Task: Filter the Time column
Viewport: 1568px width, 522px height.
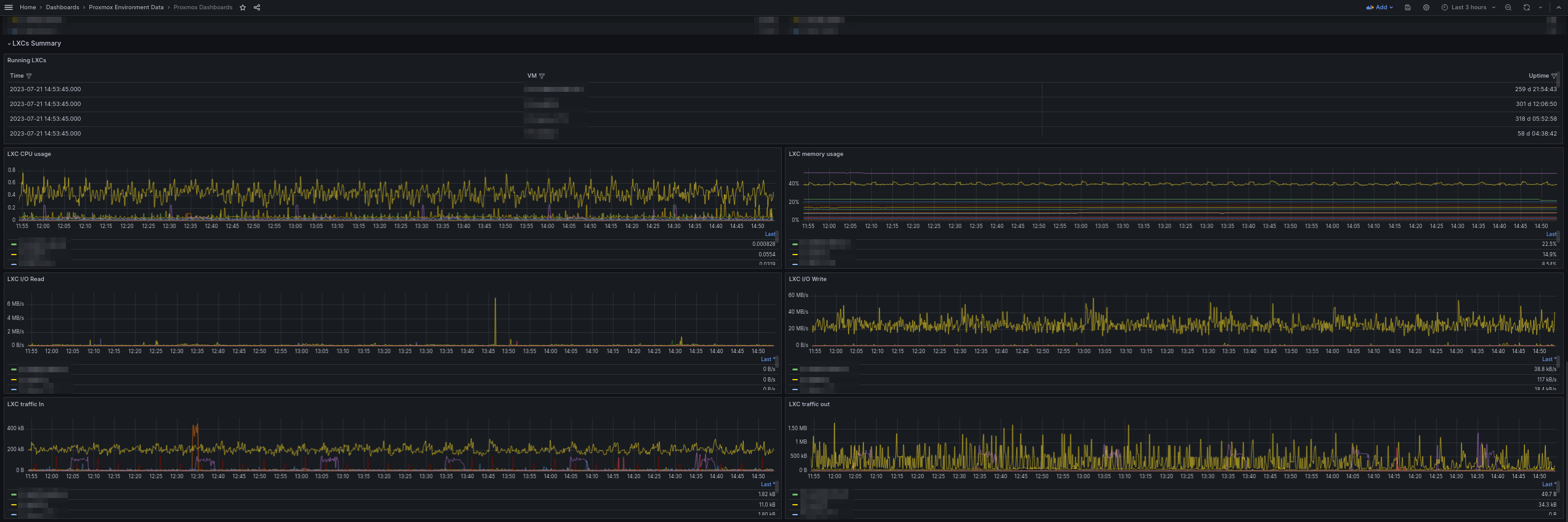Action: pos(29,76)
